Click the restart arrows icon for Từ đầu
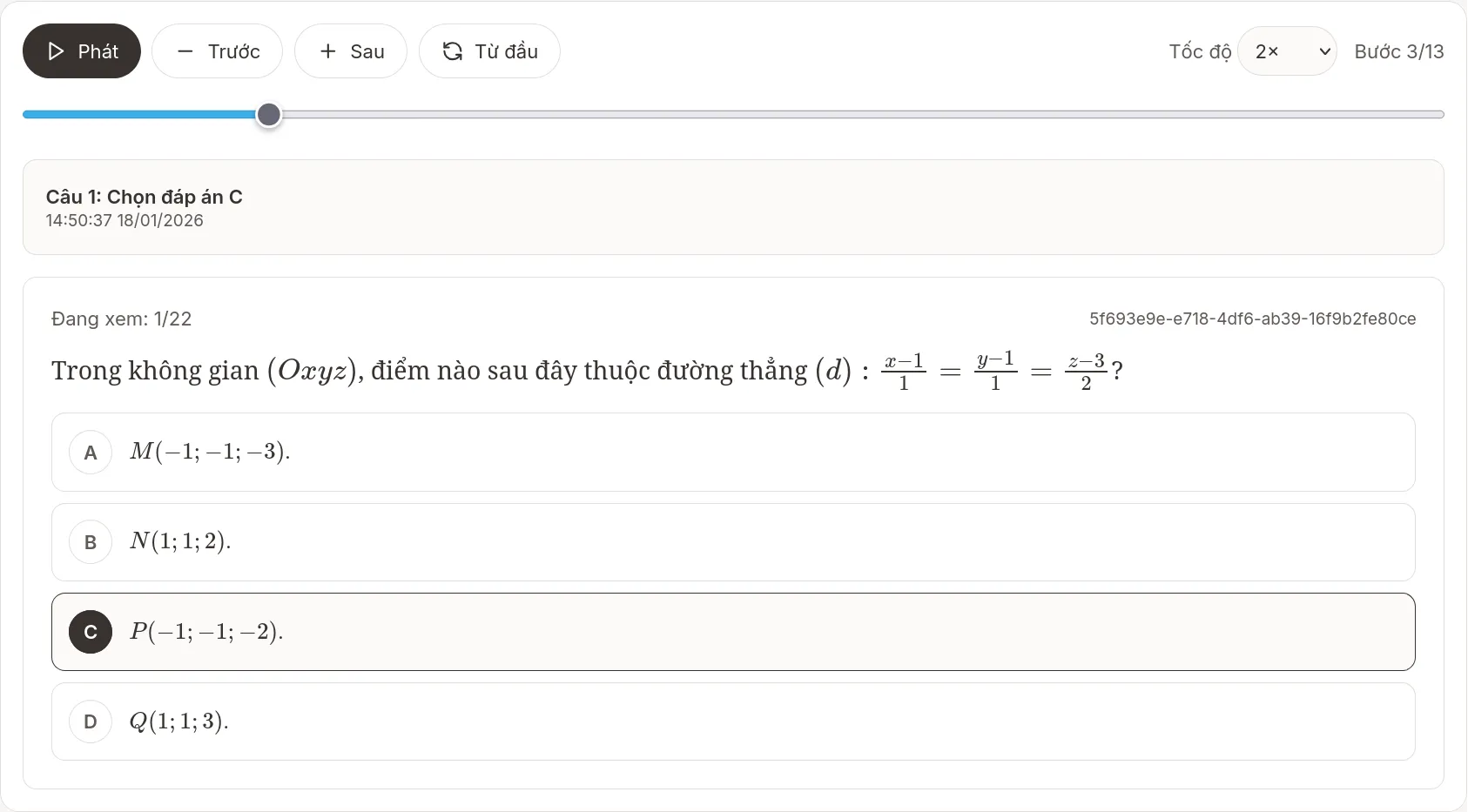This screenshot has width=1468, height=812. click(452, 51)
